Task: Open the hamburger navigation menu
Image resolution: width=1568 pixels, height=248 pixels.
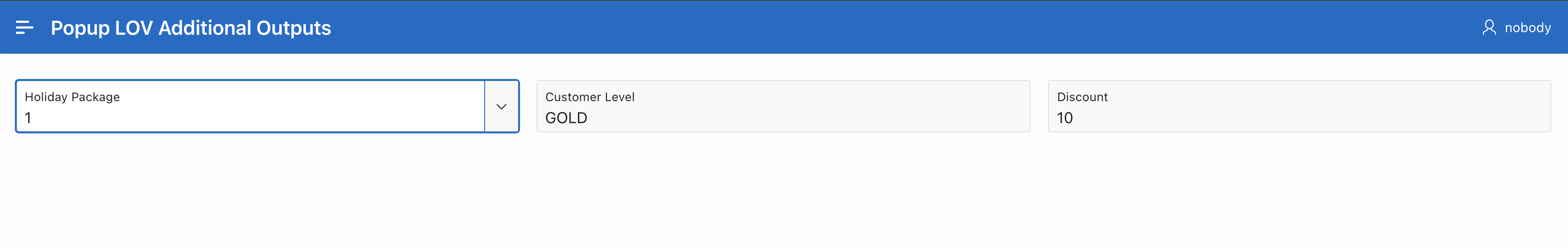Action: tap(24, 27)
